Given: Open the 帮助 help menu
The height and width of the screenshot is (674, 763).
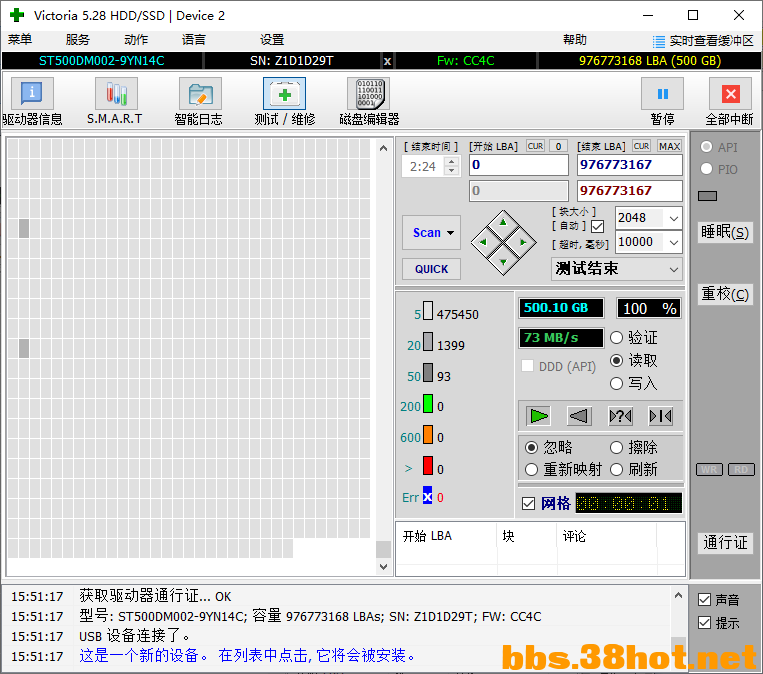Looking at the screenshot, I should pos(575,39).
